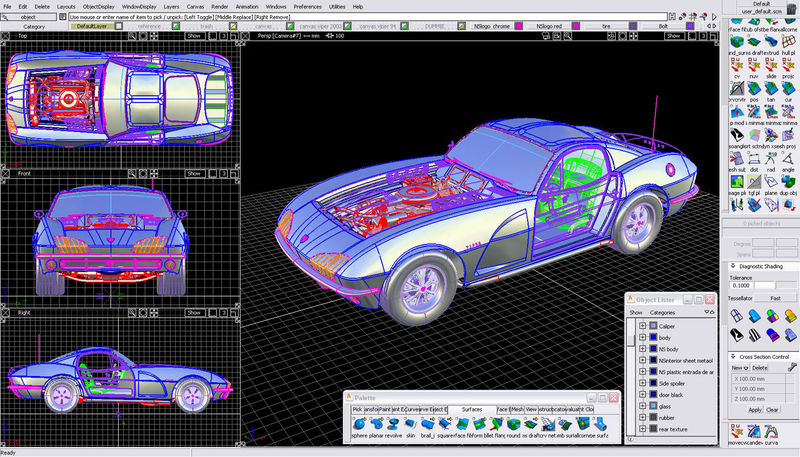Click the tire layer color swatch
The height and width of the screenshot is (457, 800).
[x=633, y=26]
